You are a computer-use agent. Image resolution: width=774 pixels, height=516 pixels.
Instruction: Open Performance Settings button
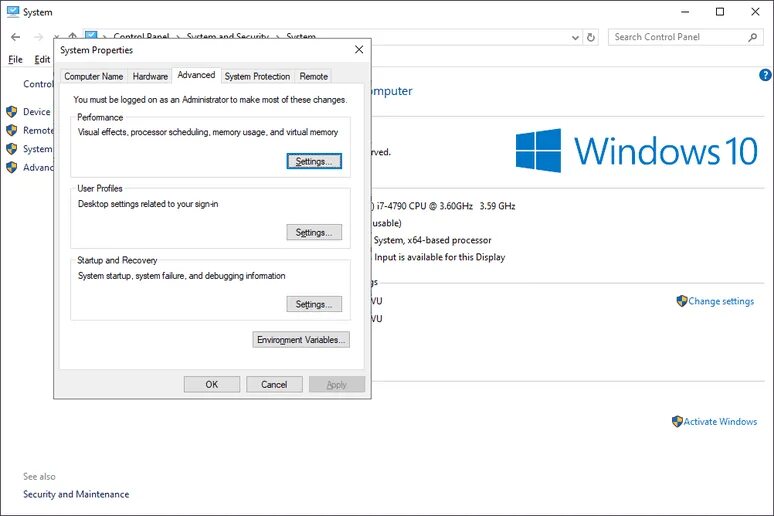(x=314, y=161)
